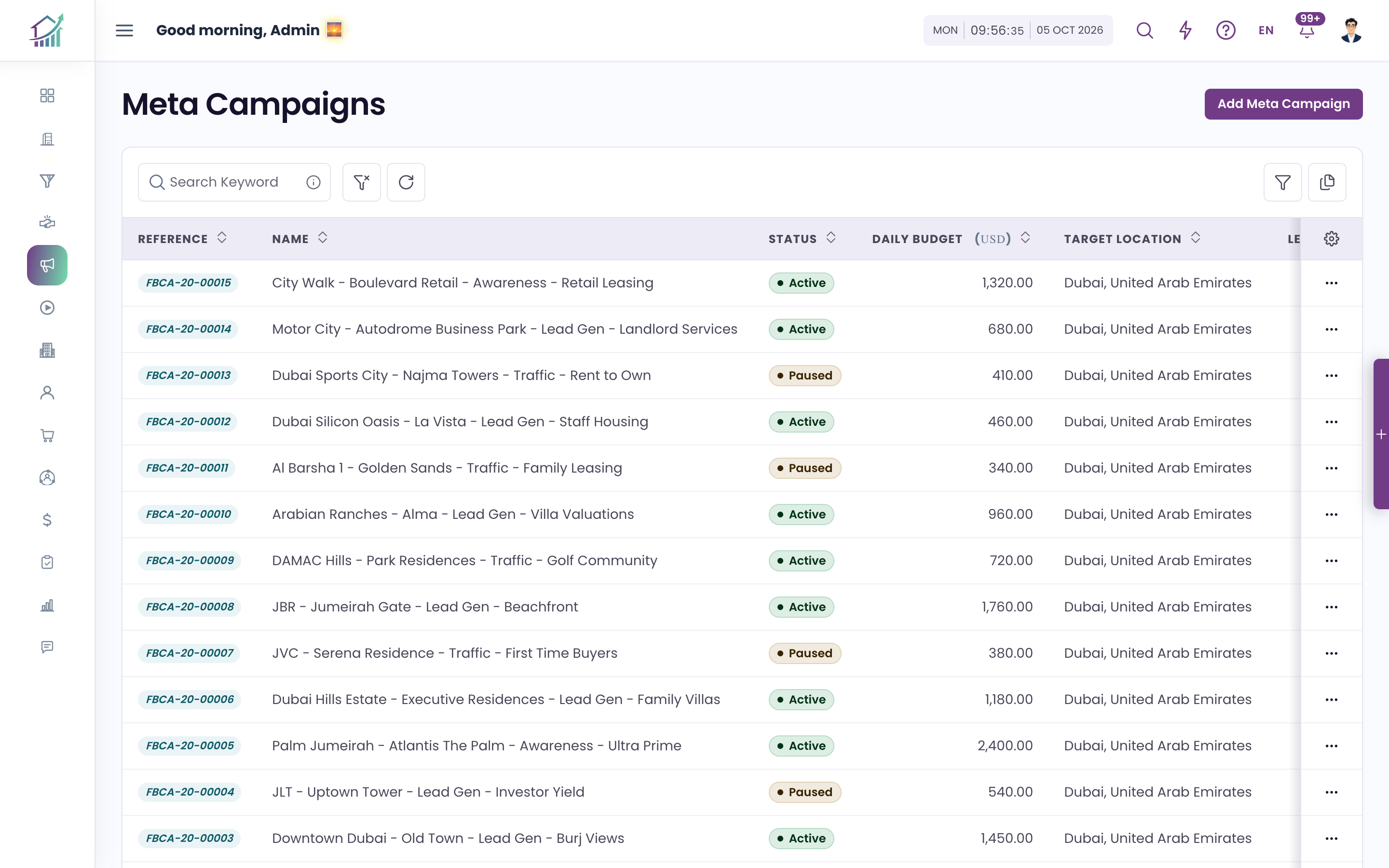The image size is (1389, 868).
Task: Open actions menu for Arabian Ranches row
Action: click(x=1332, y=515)
